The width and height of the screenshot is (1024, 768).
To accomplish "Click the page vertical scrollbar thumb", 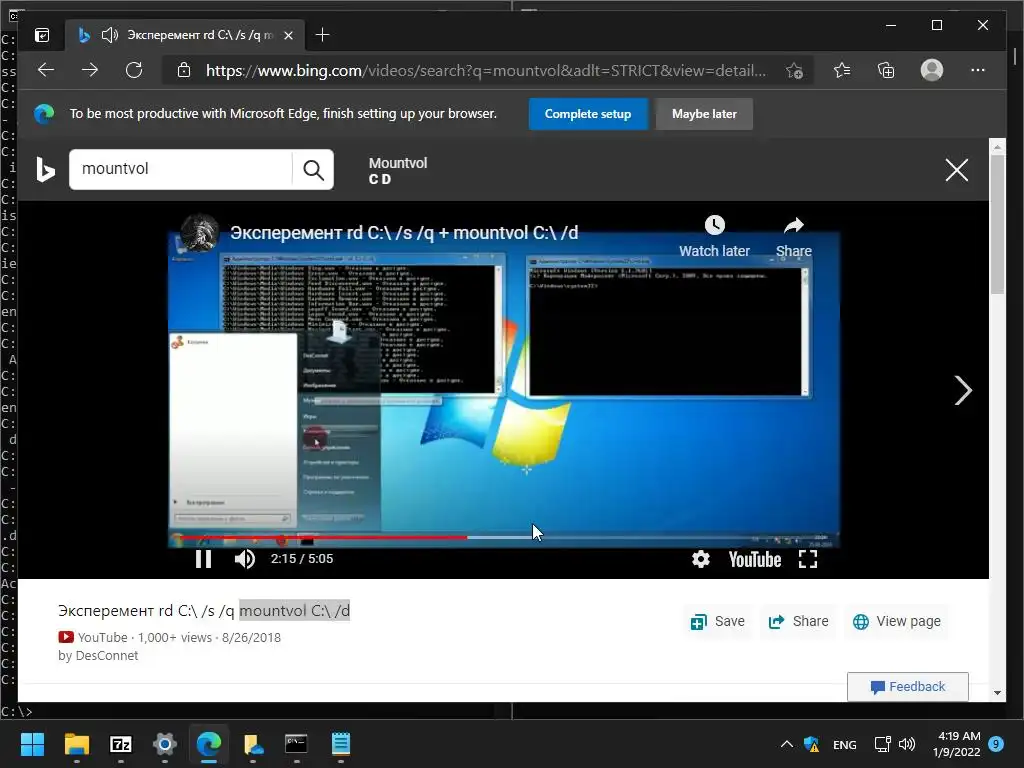I will pyautogui.click(x=997, y=224).
